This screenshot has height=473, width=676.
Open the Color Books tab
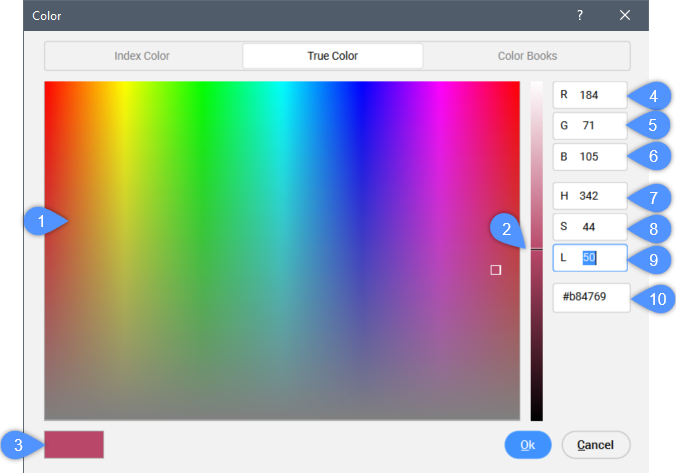point(527,56)
